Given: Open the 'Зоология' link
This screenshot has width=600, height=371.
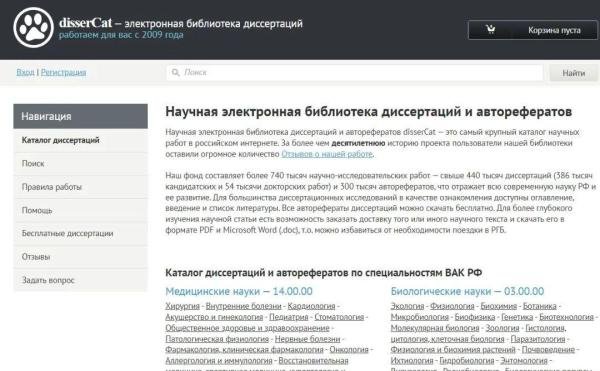Looking at the screenshot, I should pos(502,328).
